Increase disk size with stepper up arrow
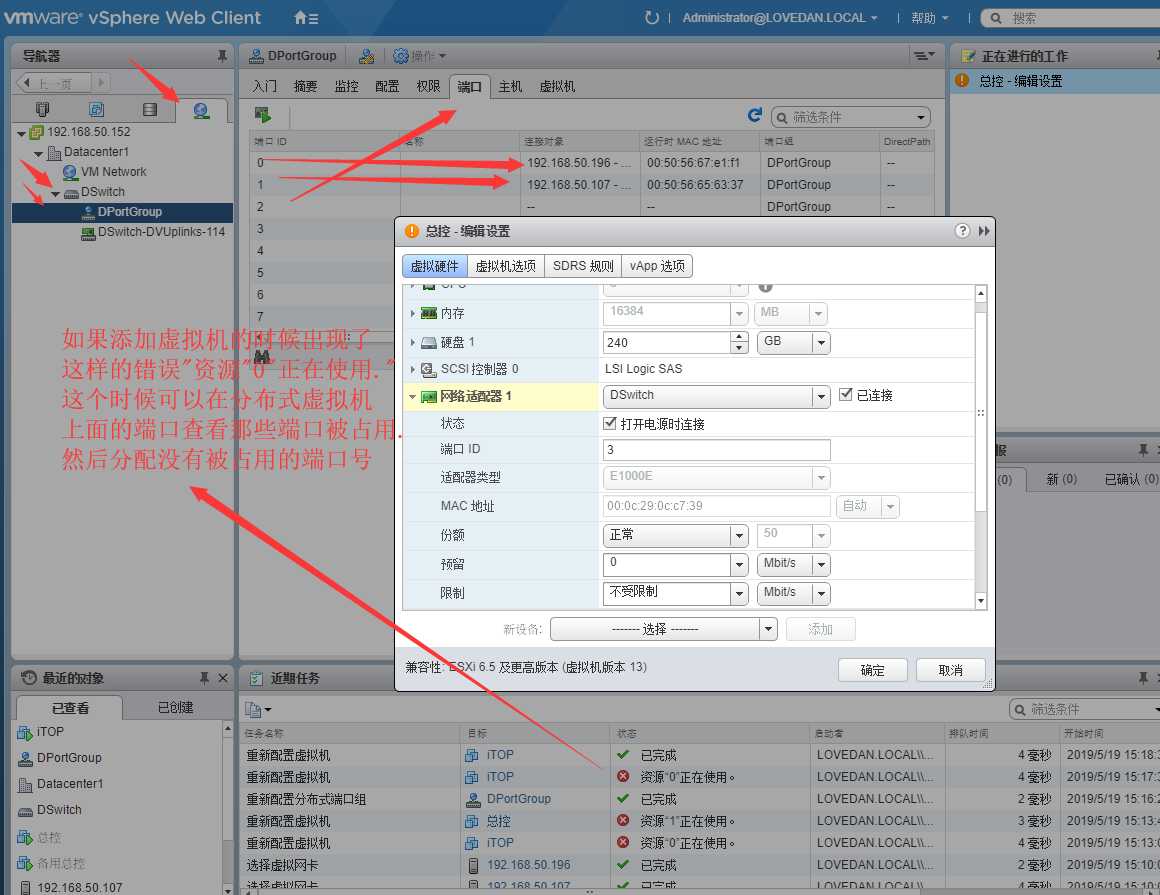Screen dimensions: 1160x895 tap(739, 337)
